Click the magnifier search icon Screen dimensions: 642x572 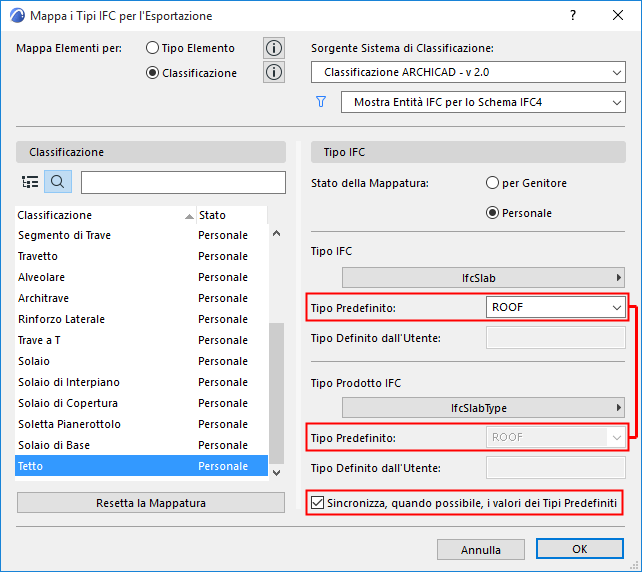point(58,182)
